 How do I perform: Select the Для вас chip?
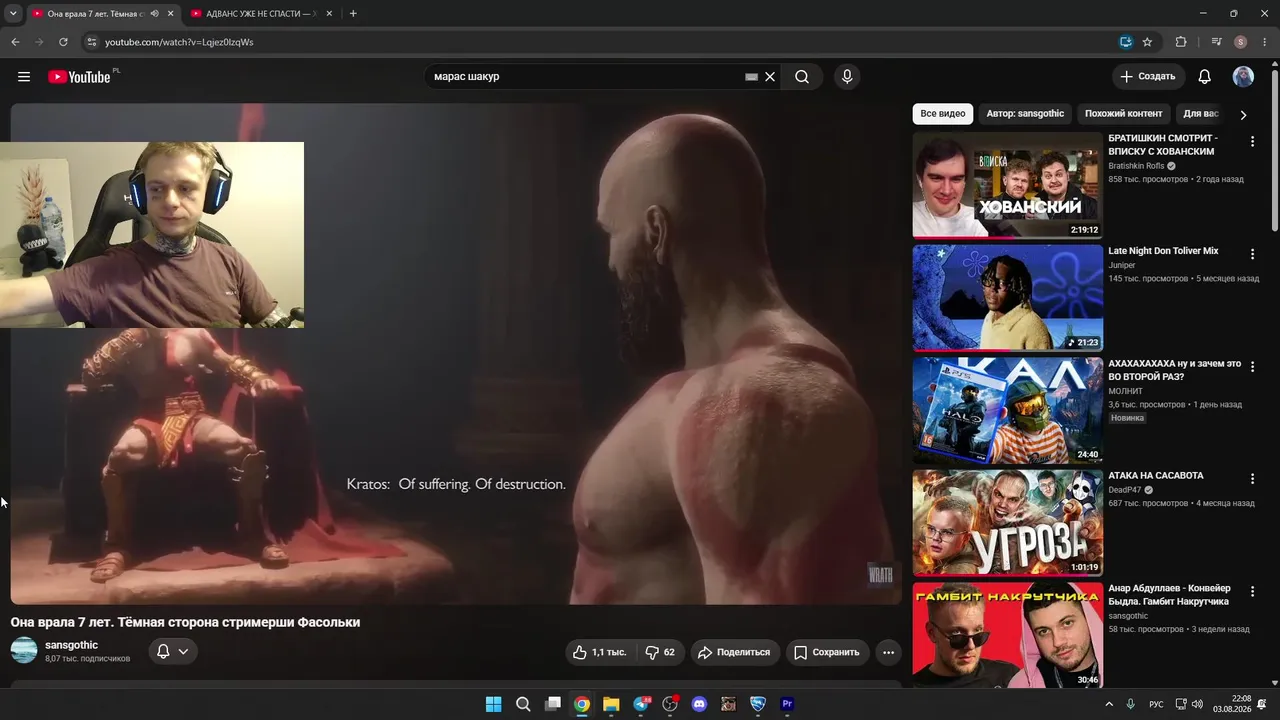[x=1200, y=114]
